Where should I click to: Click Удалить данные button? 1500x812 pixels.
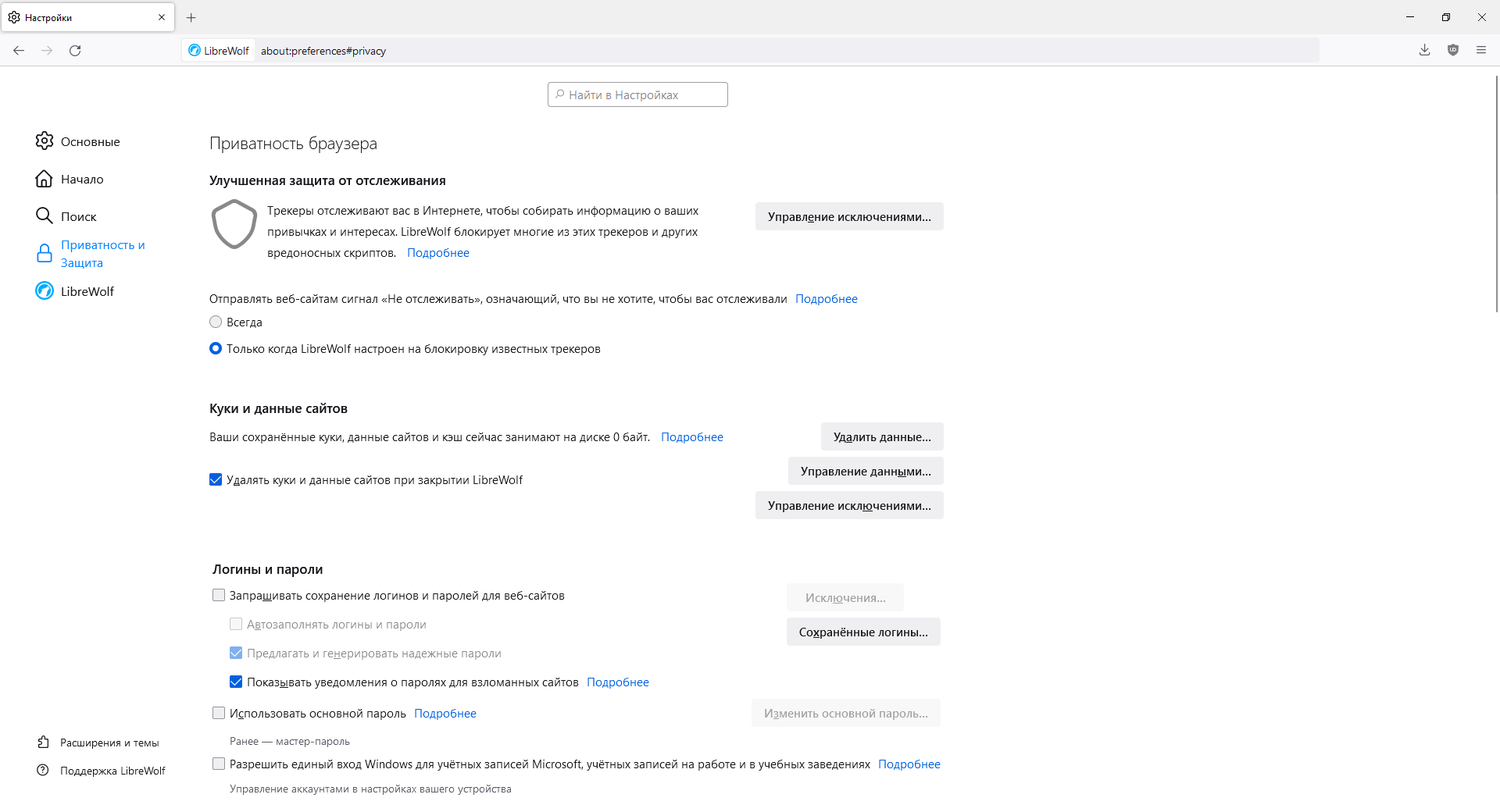[882, 436]
